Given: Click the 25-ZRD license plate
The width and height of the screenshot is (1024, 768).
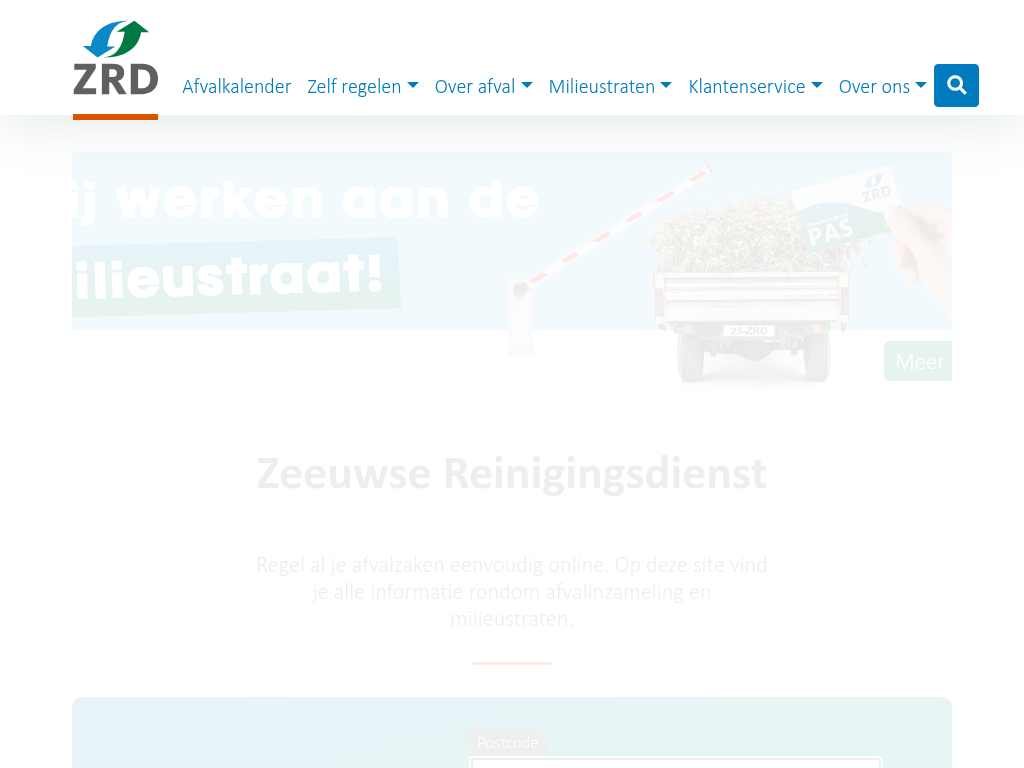Looking at the screenshot, I should (x=749, y=331).
